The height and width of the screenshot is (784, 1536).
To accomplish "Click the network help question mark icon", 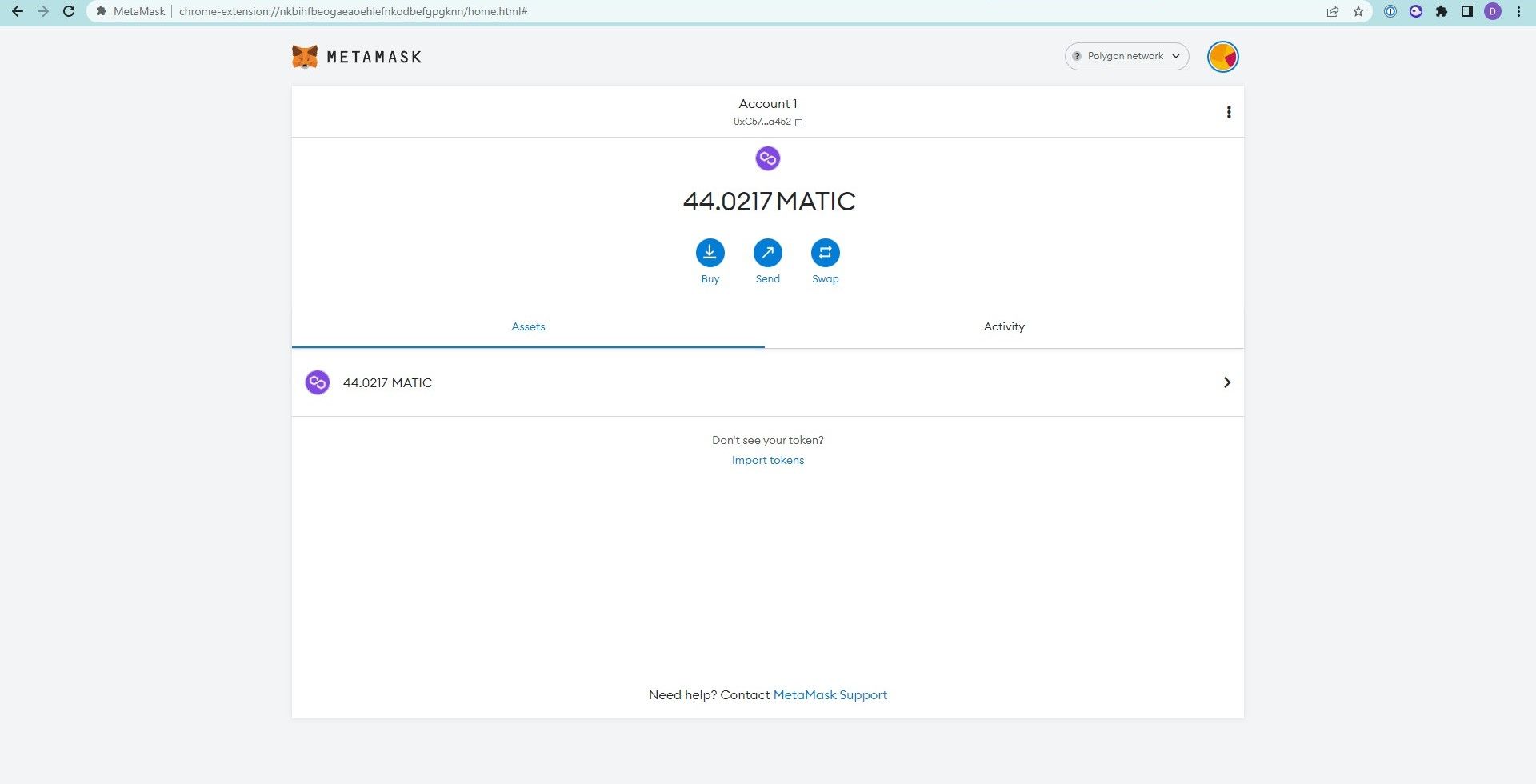I will click(1076, 56).
